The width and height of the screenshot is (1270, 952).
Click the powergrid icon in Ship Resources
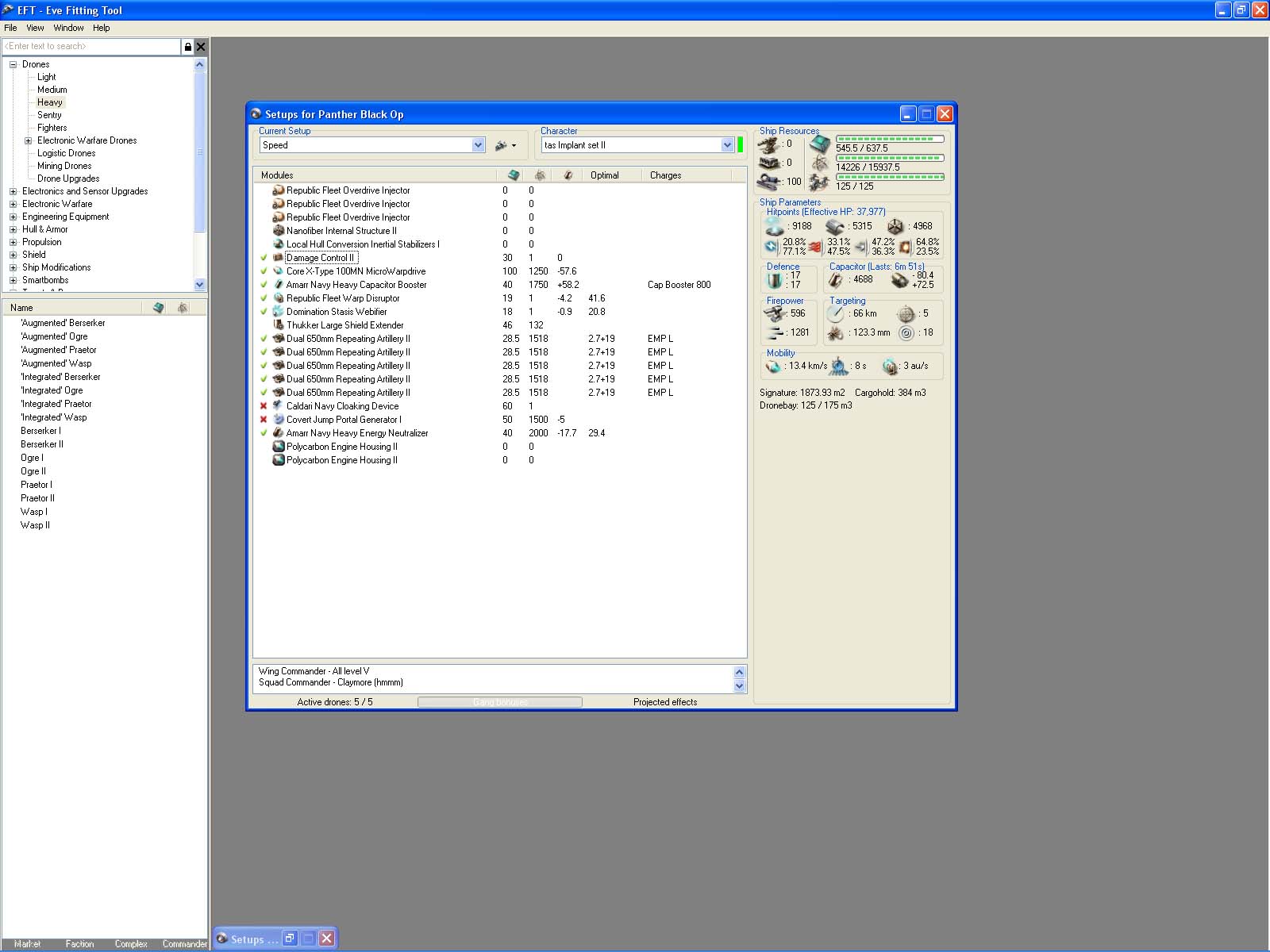(x=820, y=163)
